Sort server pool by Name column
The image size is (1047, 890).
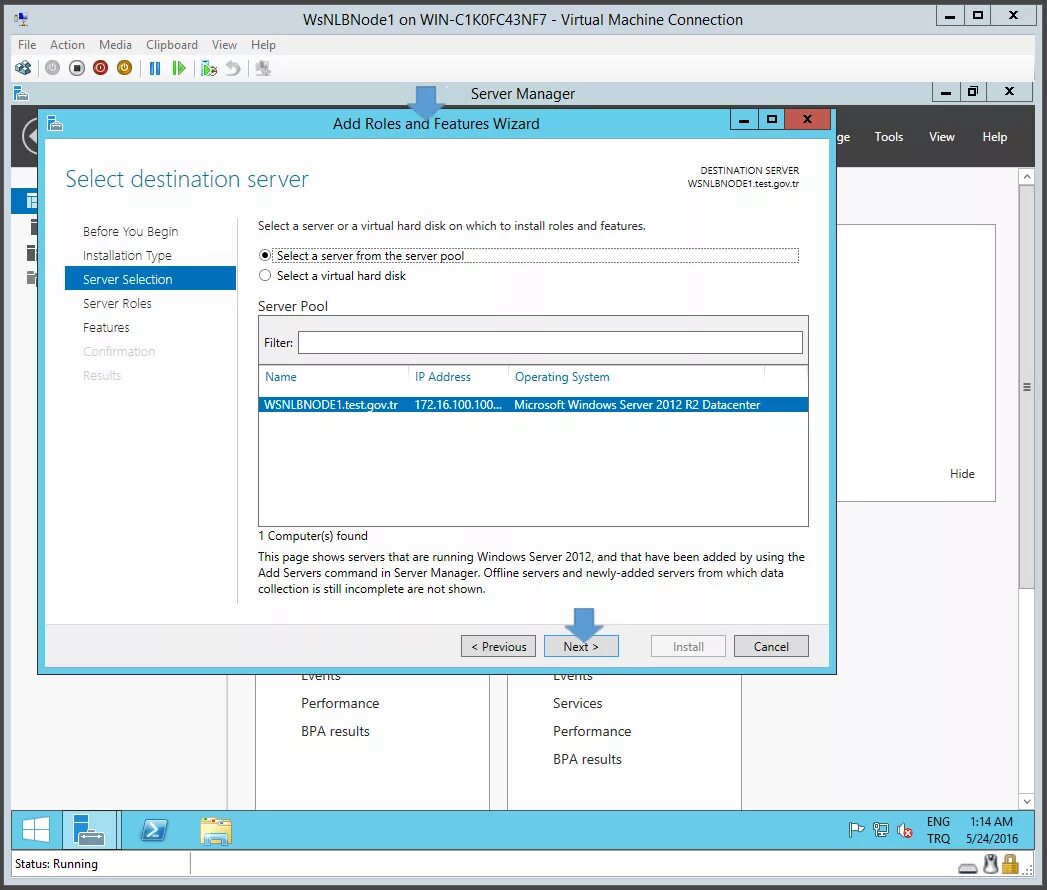280,377
